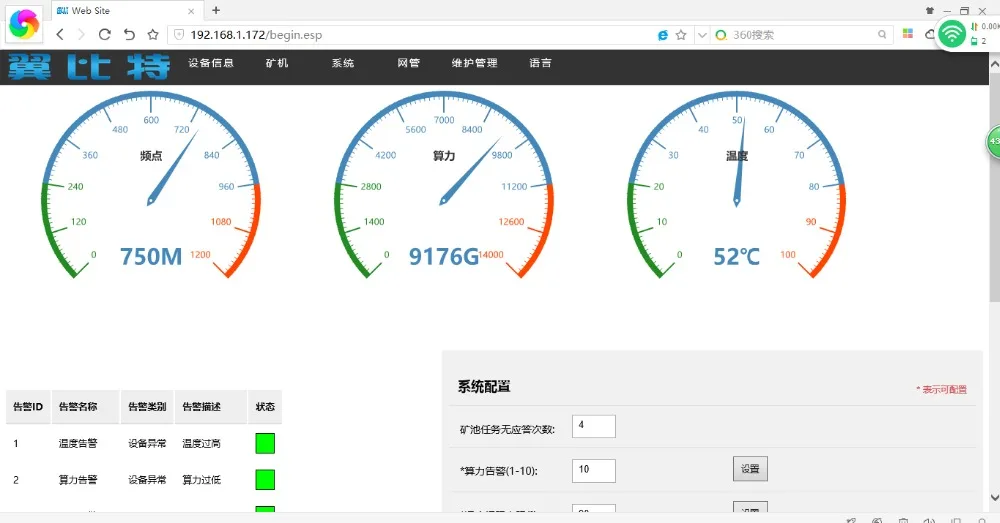Close the Web Site tab

point(191,11)
